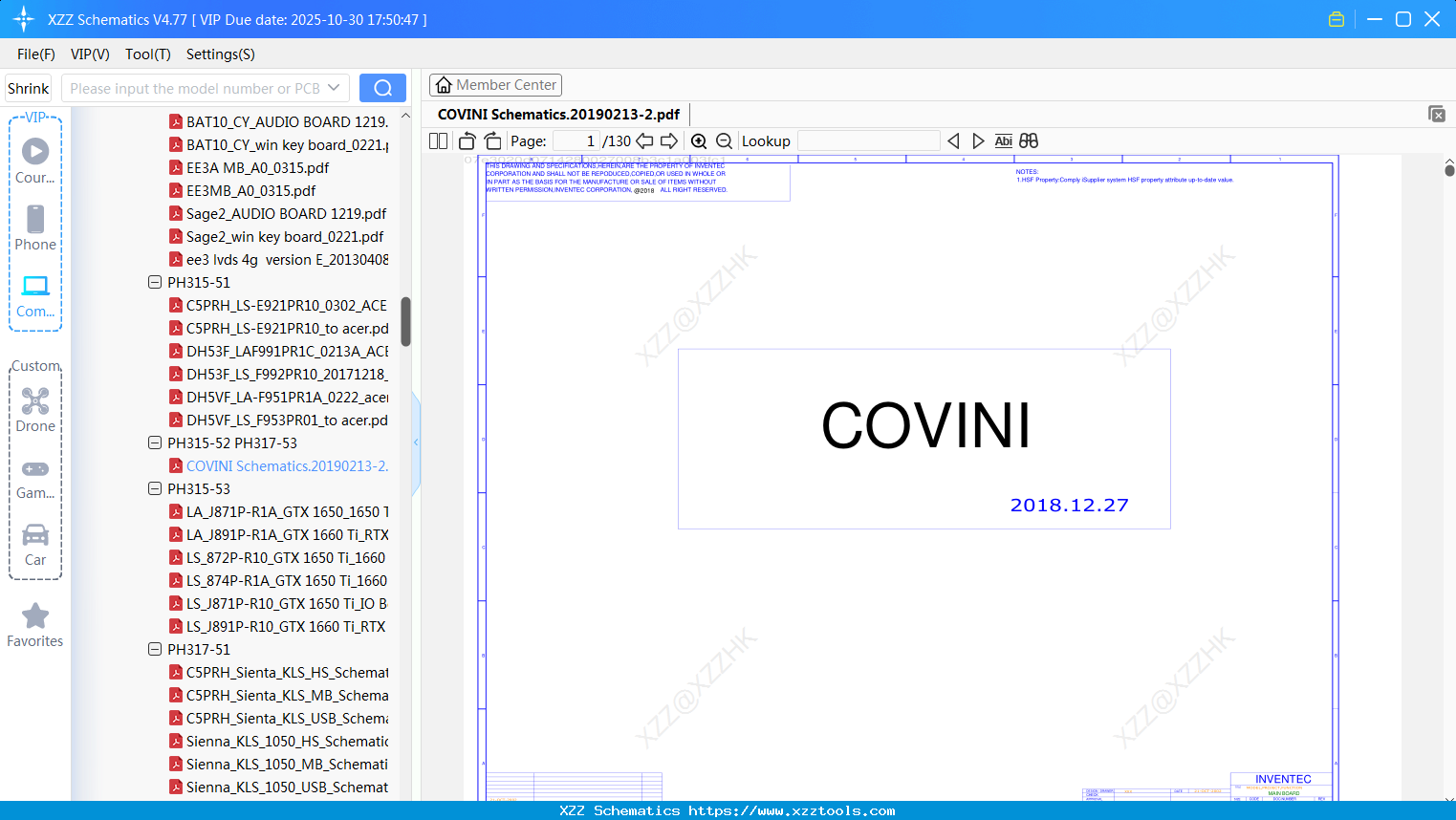Open the Member Center
Screen dimensions: 1456x820
pos(495,85)
